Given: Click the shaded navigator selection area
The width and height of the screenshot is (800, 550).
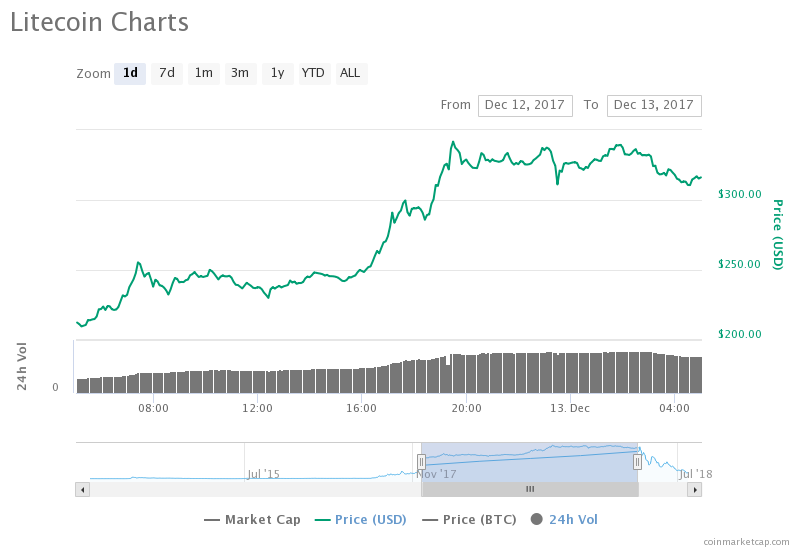Looking at the screenshot, I should [x=530, y=461].
